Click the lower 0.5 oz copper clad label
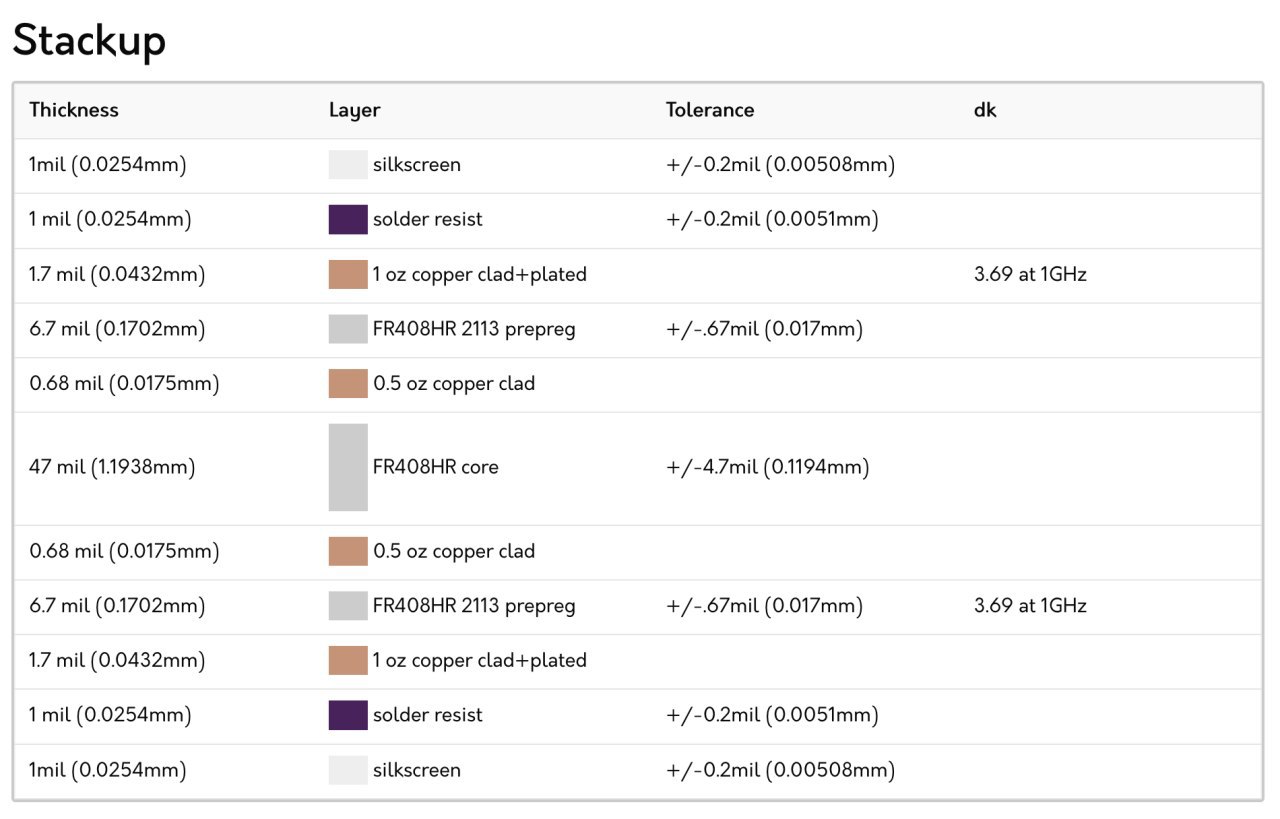Viewport: 1280px width, 819px height. pyautogui.click(x=454, y=551)
